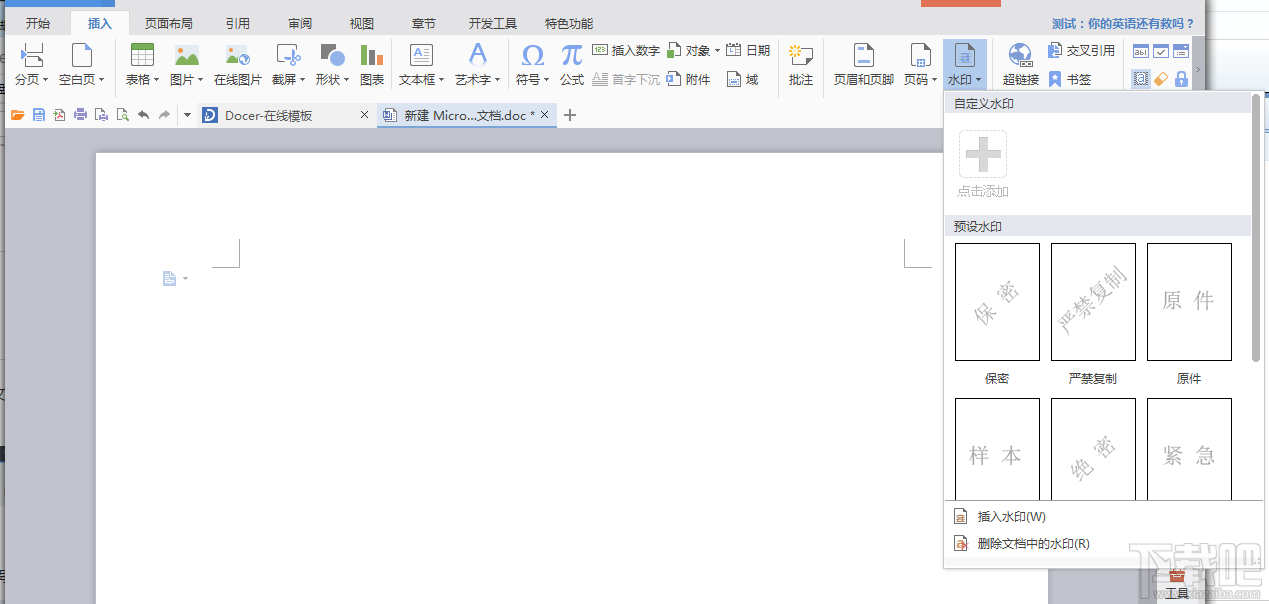Expand the 页码 page number dropdown
Viewport: 1269px width, 604px height.
click(917, 79)
